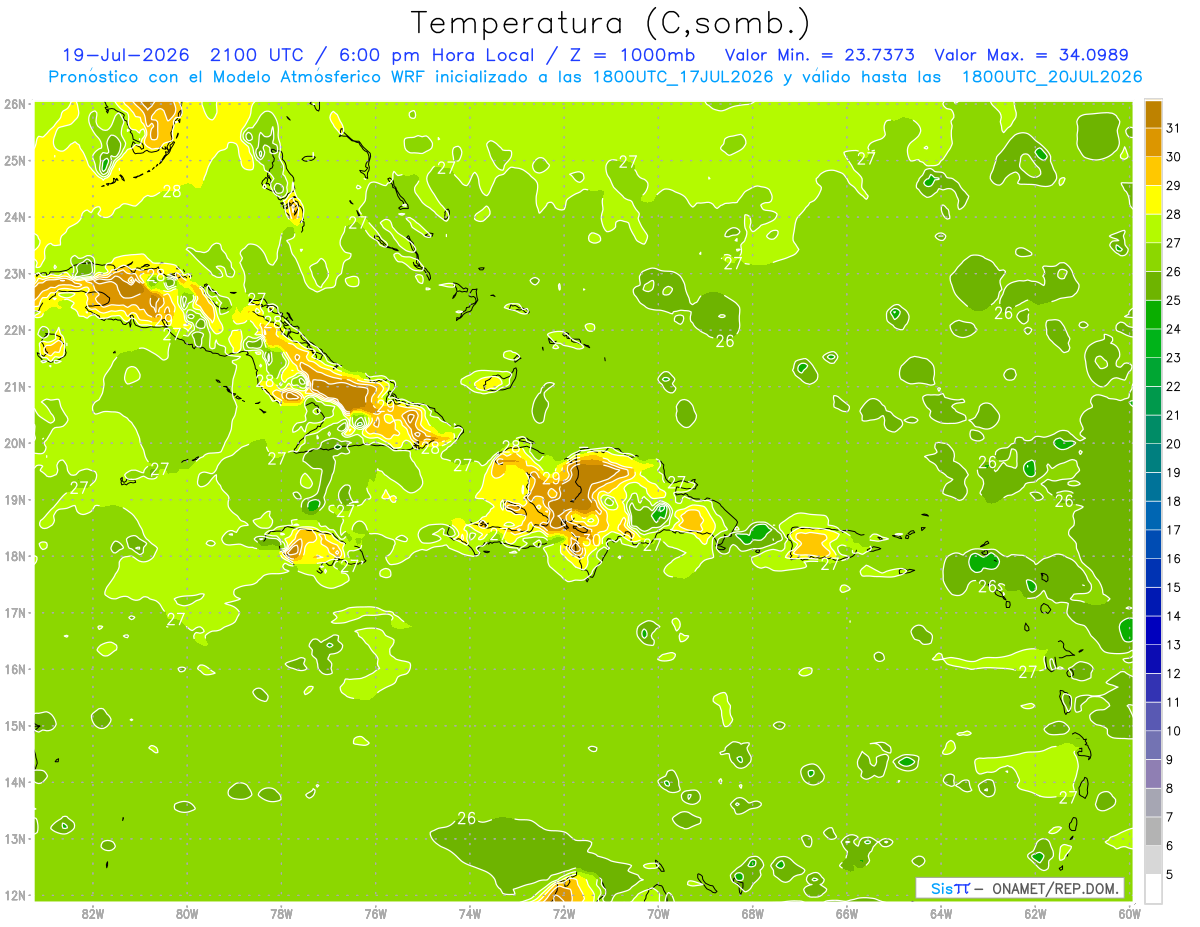Click the "66W" longitude axis label
Image resolution: width=1200 pixels, height=927 pixels.
tap(847, 913)
